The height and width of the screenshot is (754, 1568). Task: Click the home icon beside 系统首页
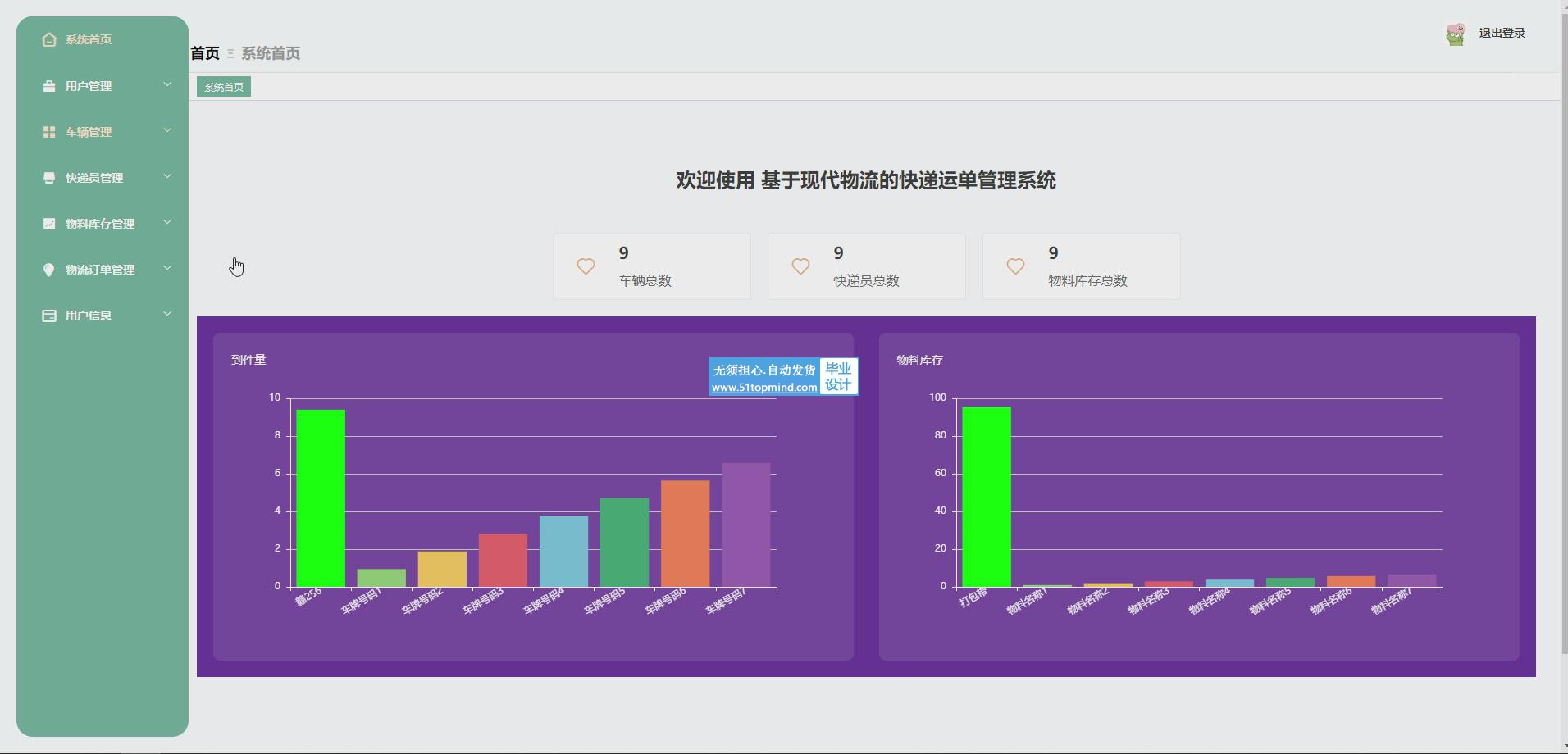point(49,39)
